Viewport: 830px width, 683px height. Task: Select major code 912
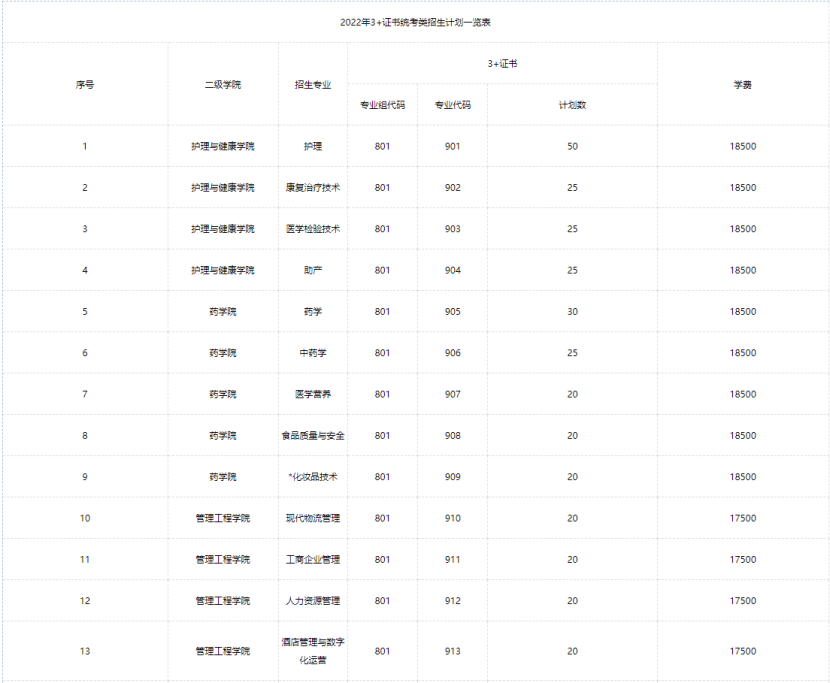(x=453, y=600)
